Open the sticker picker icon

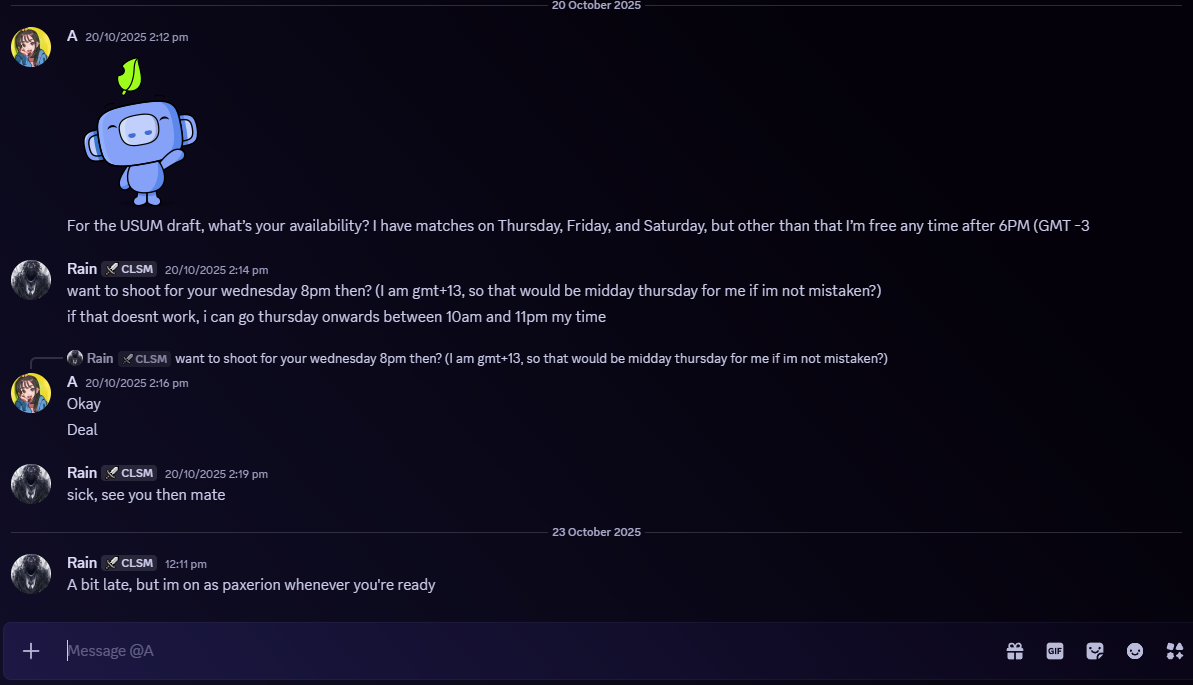[x=1095, y=651]
